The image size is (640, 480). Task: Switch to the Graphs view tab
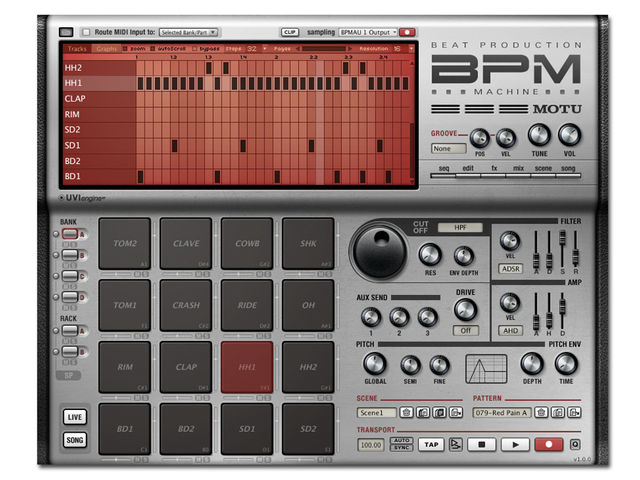coord(107,49)
